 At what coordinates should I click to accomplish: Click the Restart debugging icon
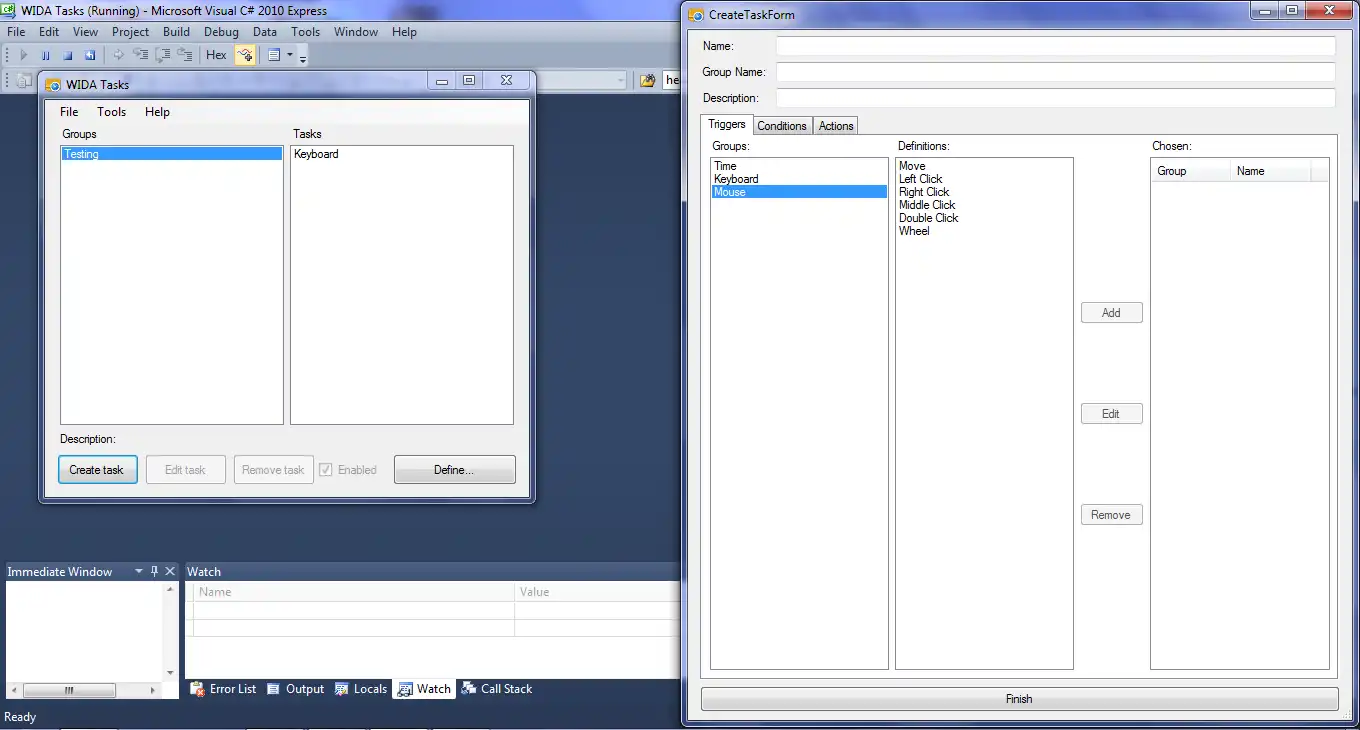(x=90, y=55)
